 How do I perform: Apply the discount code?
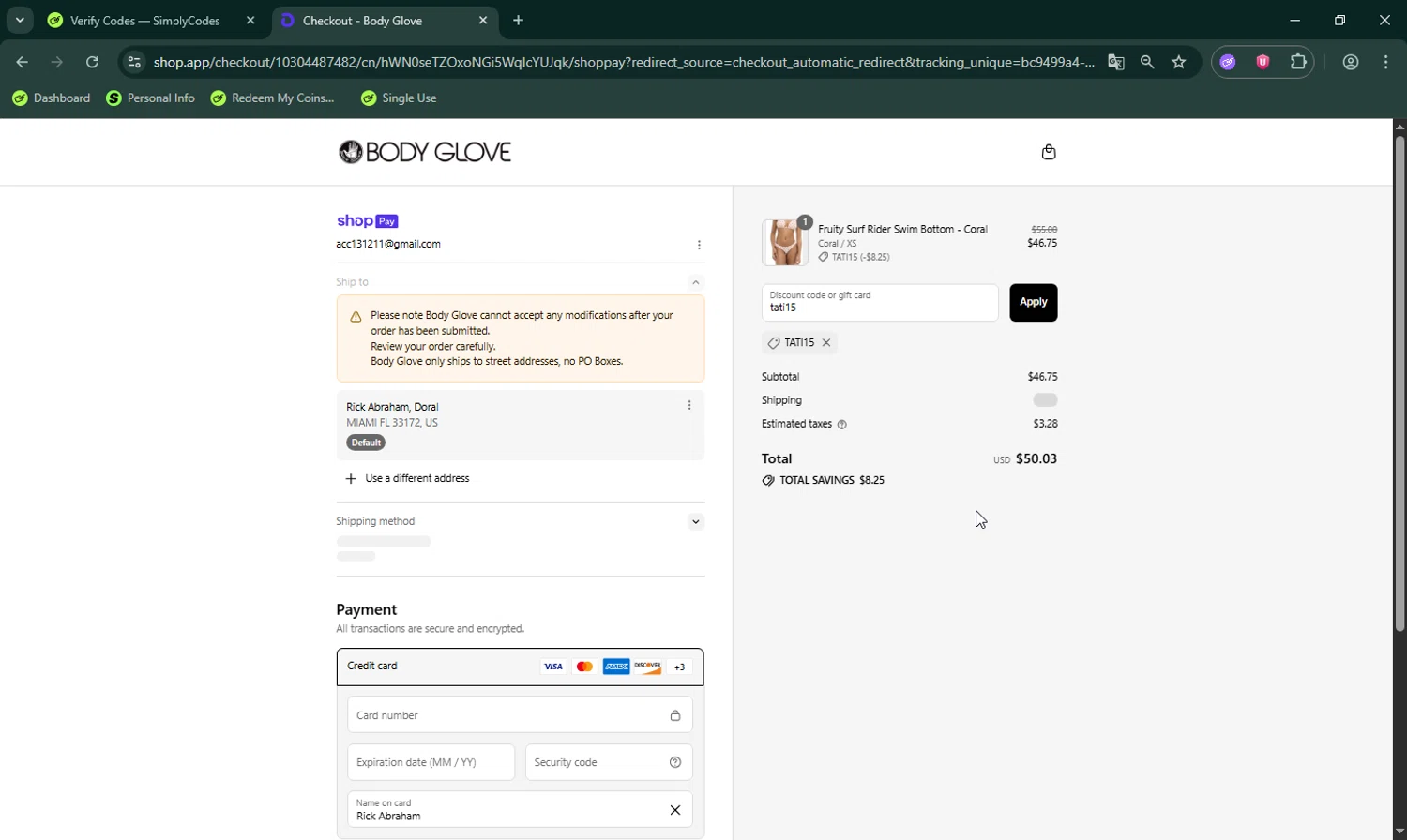pos(1033,302)
